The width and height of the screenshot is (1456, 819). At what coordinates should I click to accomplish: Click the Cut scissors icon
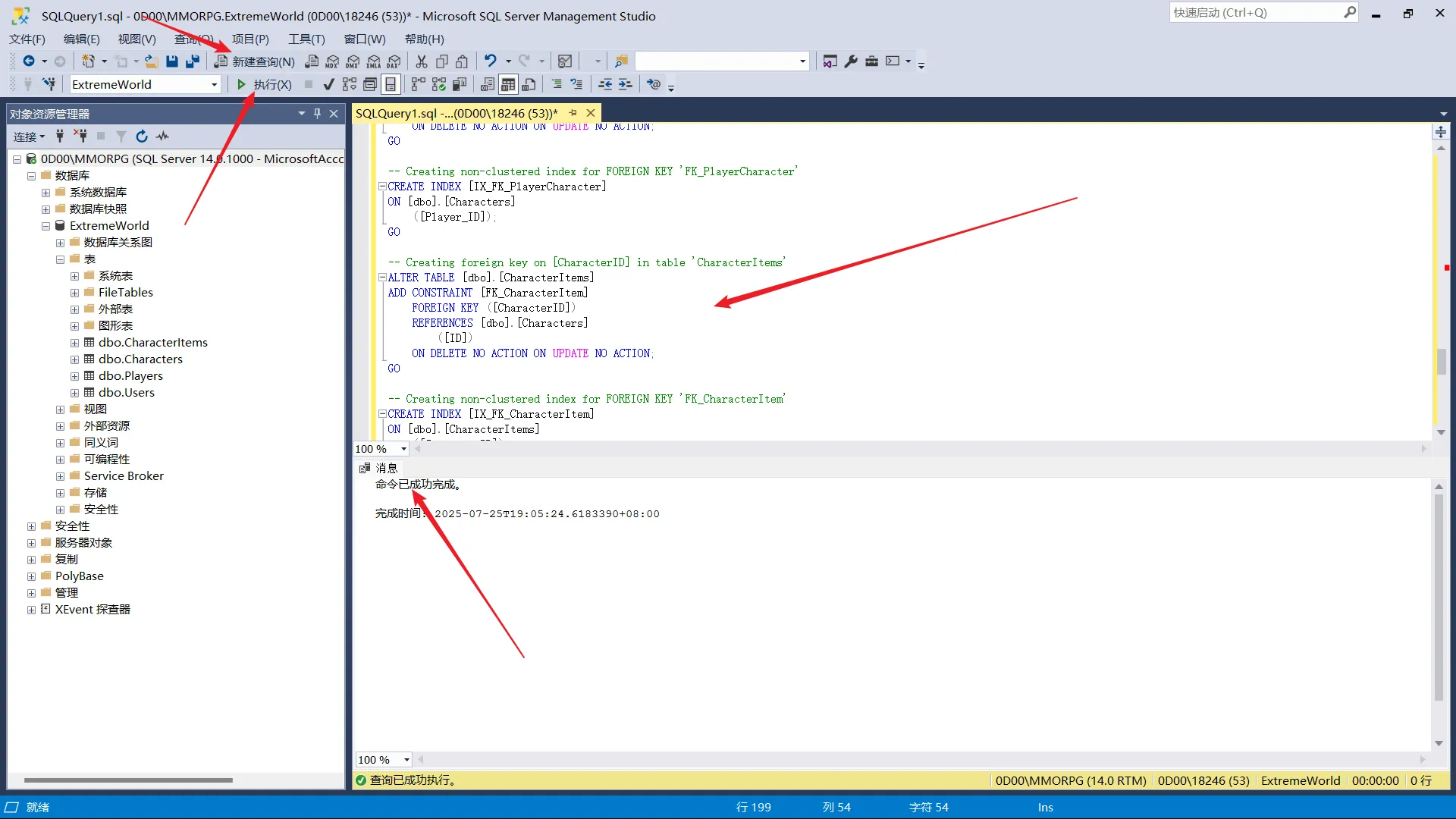[x=422, y=61]
